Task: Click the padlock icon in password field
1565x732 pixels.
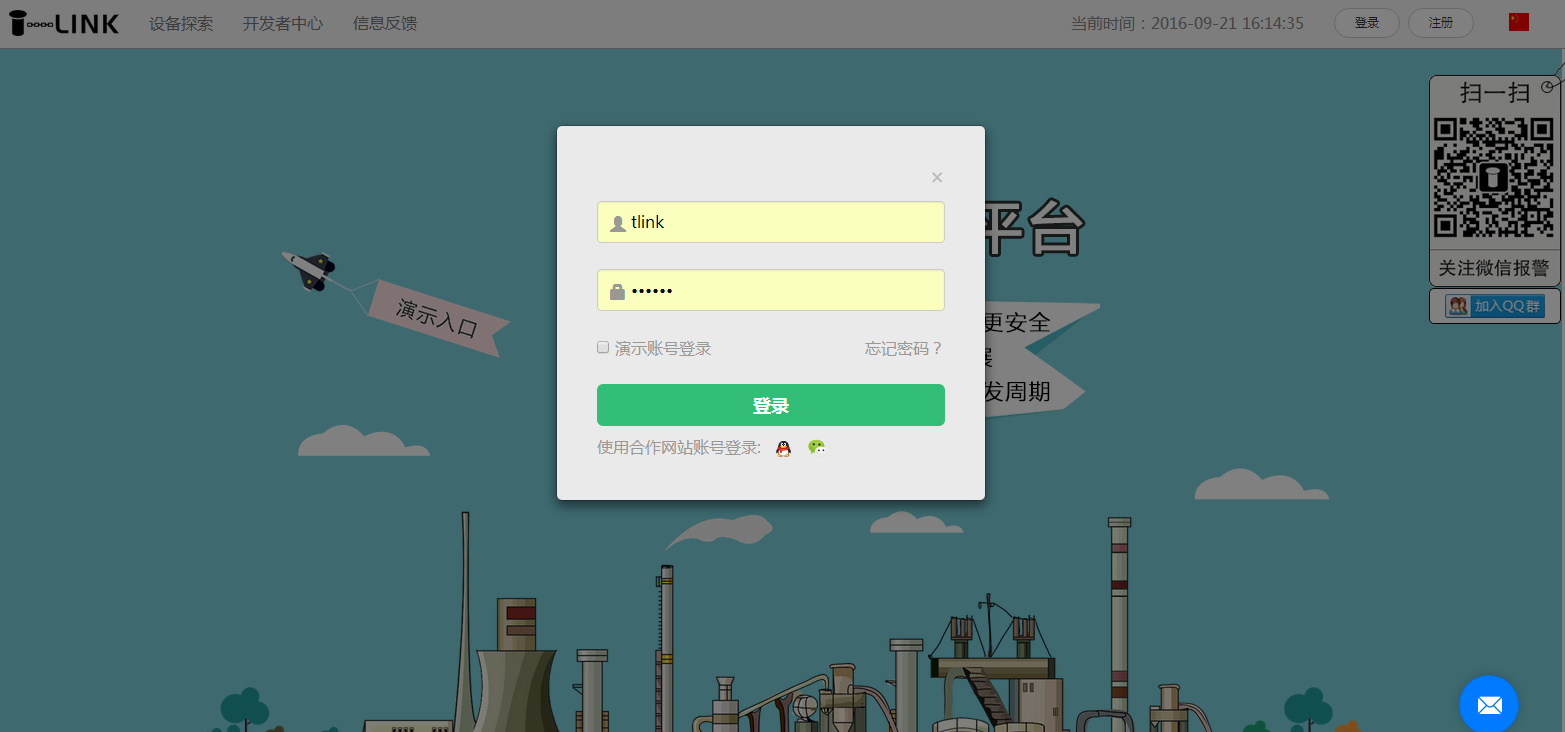Action: (x=617, y=290)
